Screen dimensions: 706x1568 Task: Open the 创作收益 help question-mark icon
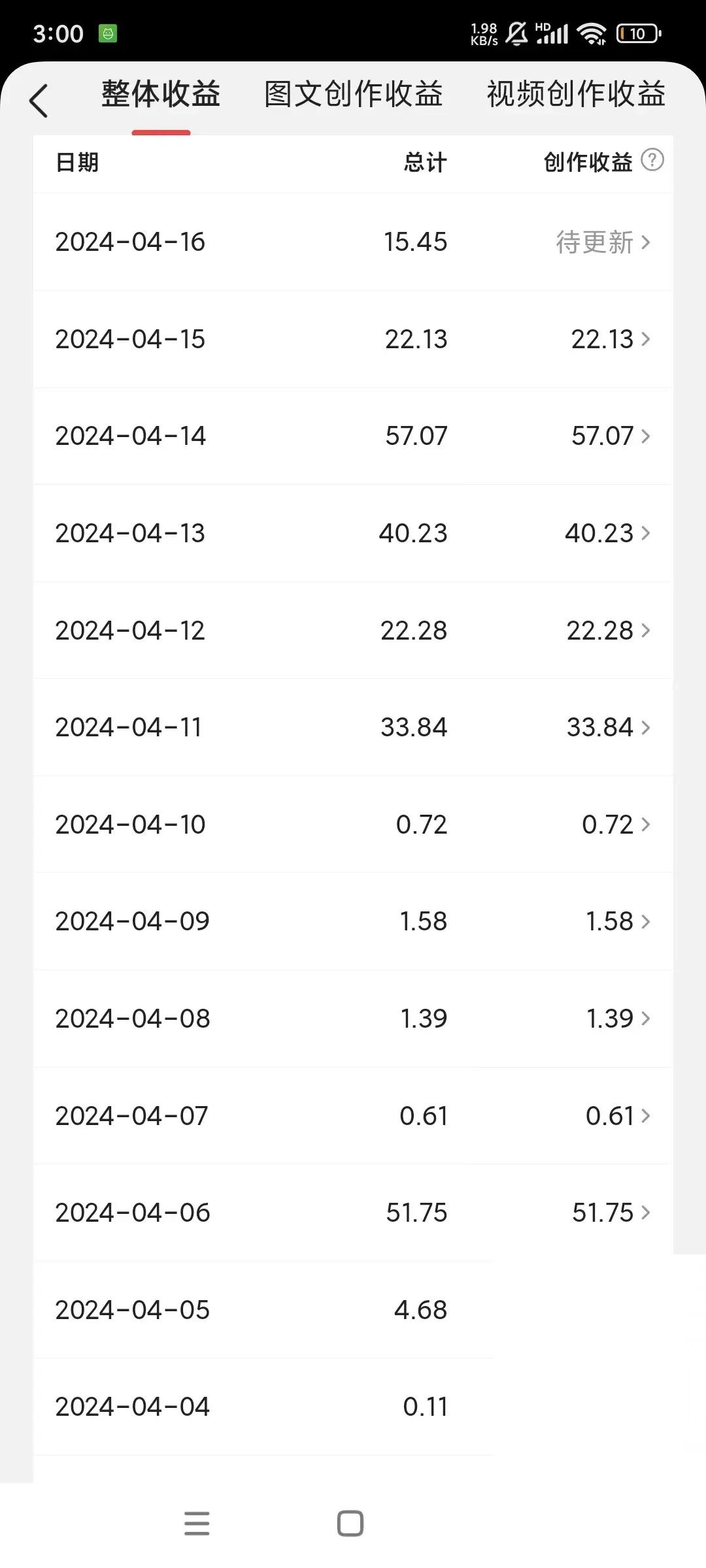point(652,159)
